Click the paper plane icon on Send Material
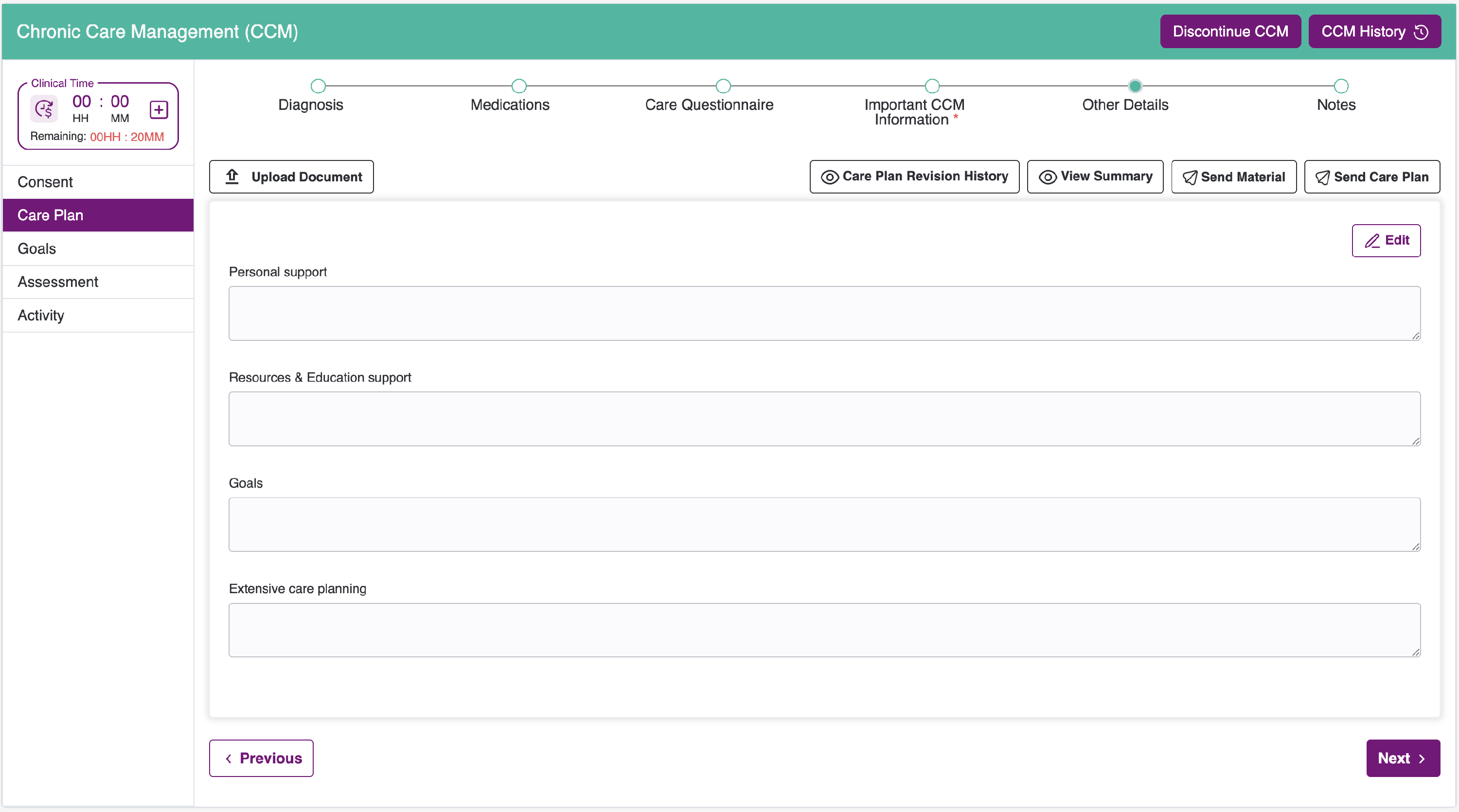The image size is (1459, 812). 1190,177
